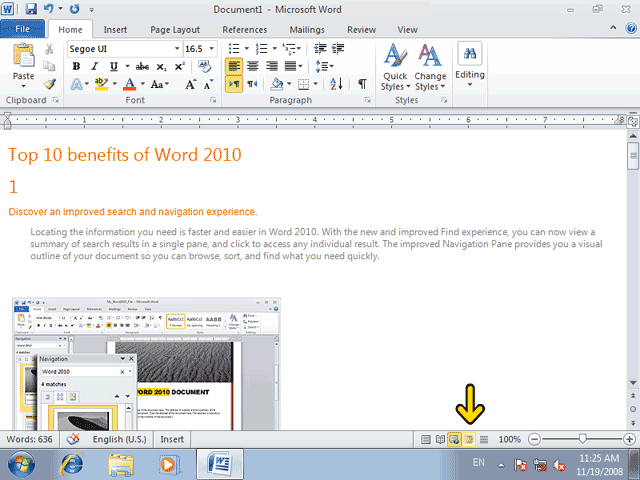Toggle Justify alignment
This screenshot has height=480, width=640.
tap(290, 66)
